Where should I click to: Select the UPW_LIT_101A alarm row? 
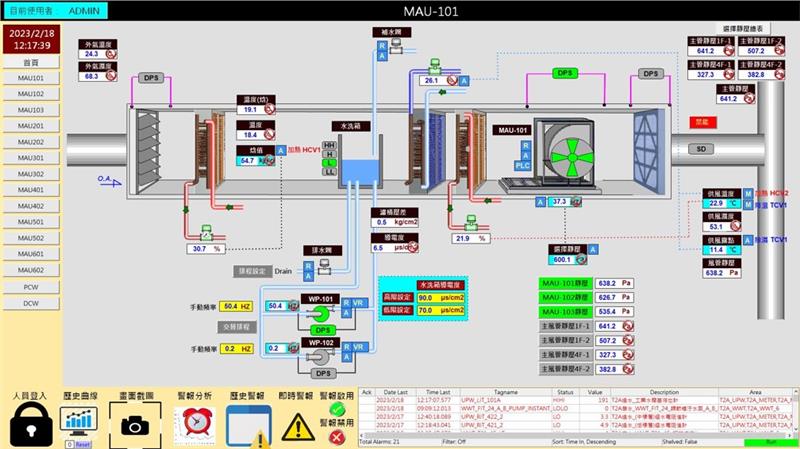[x=577, y=401]
